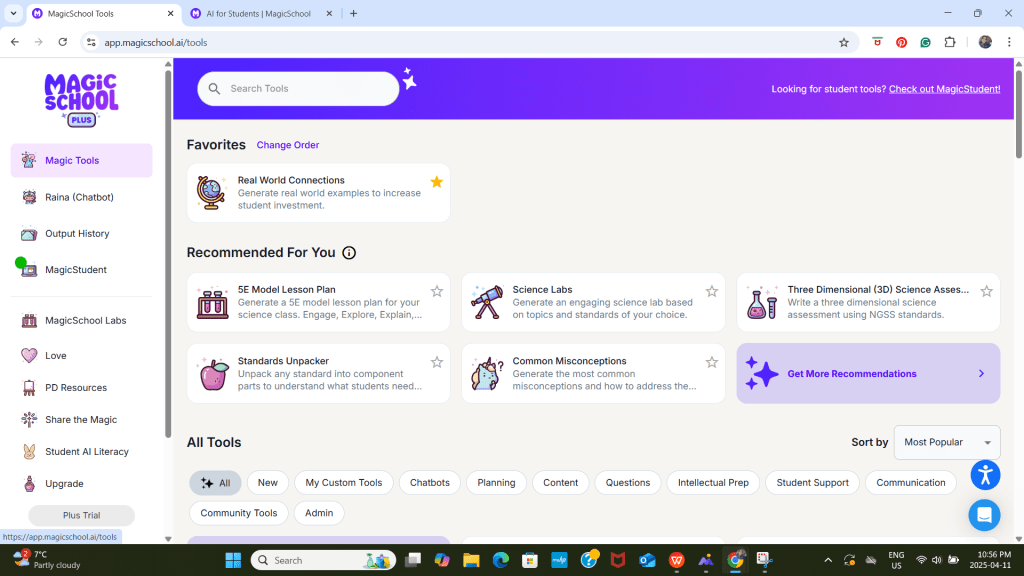The width and height of the screenshot is (1024, 576).
Task: Click the MagicSchool Plus logo
Action: tap(81, 98)
